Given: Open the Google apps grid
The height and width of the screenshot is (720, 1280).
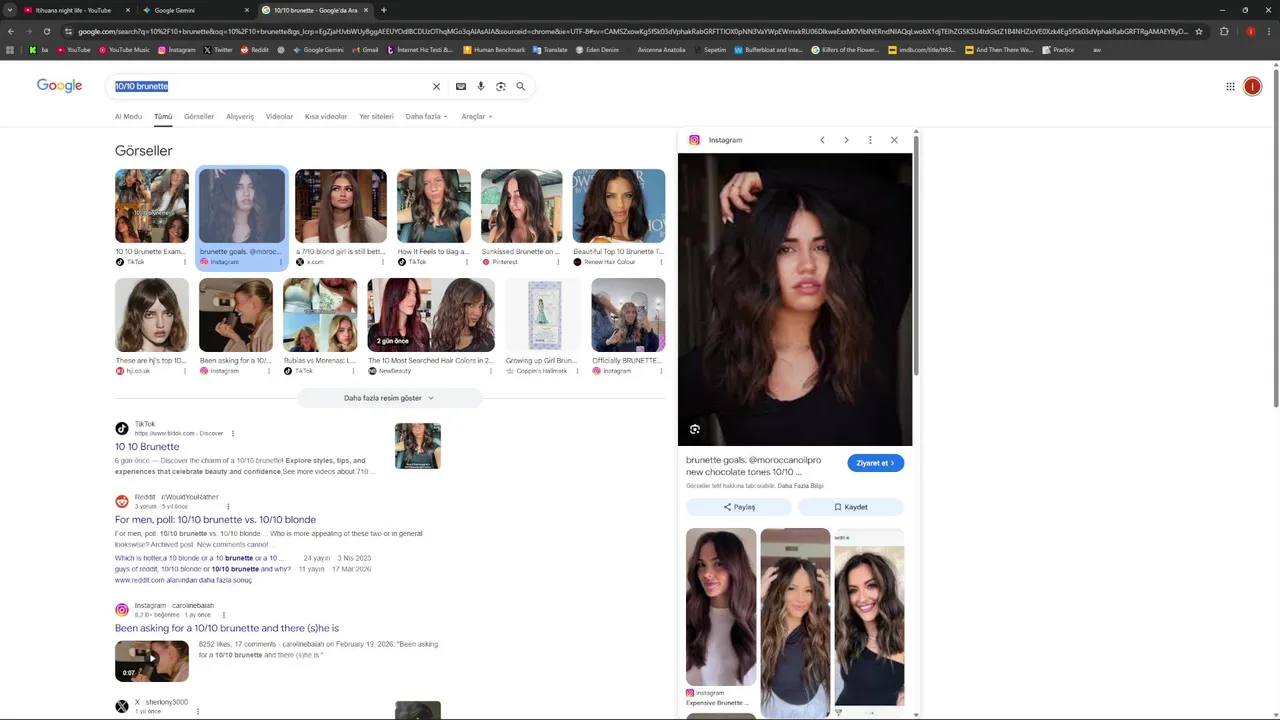Looking at the screenshot, I should tap(1230, 86).
